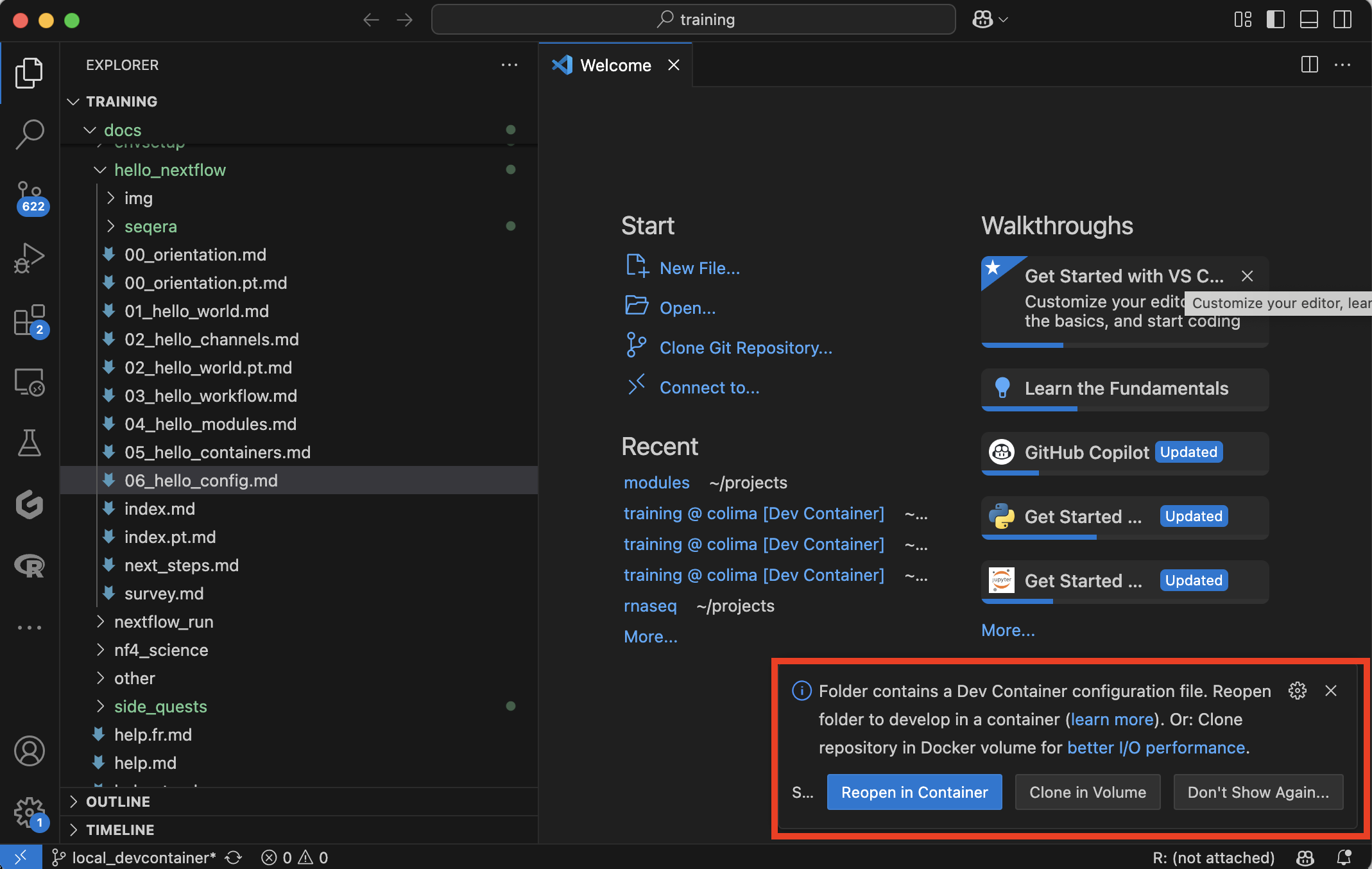Click New File link
1372x869 pixels.
point(699,268)
